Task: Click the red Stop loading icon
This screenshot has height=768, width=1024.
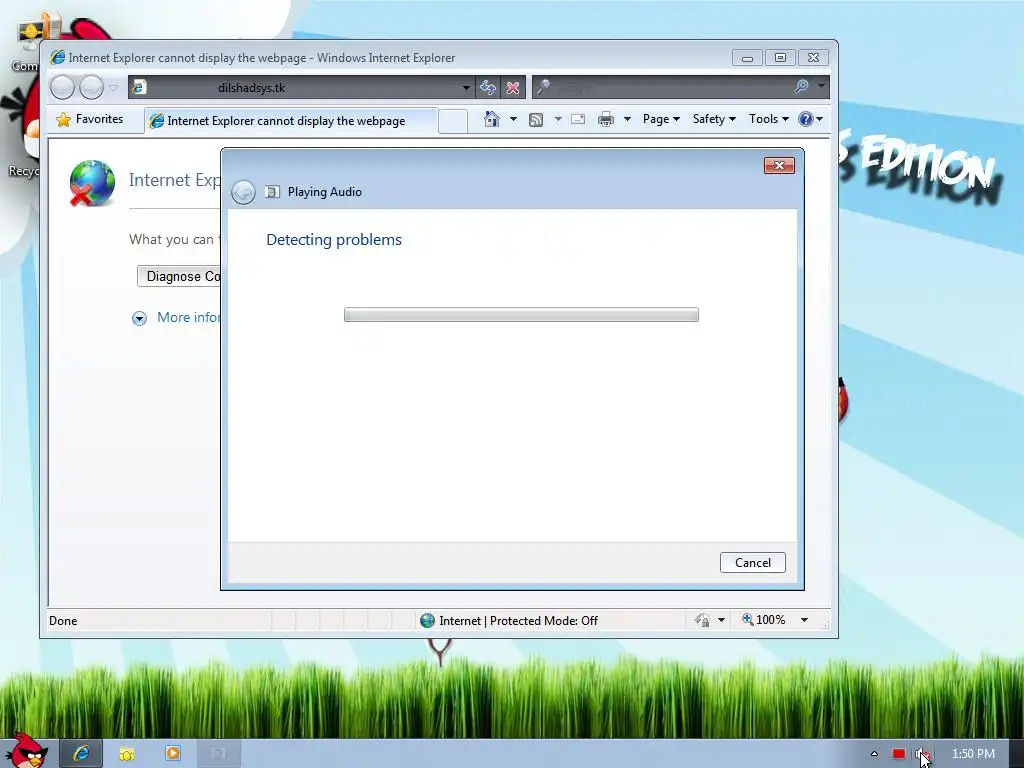Action: point(513,88)
